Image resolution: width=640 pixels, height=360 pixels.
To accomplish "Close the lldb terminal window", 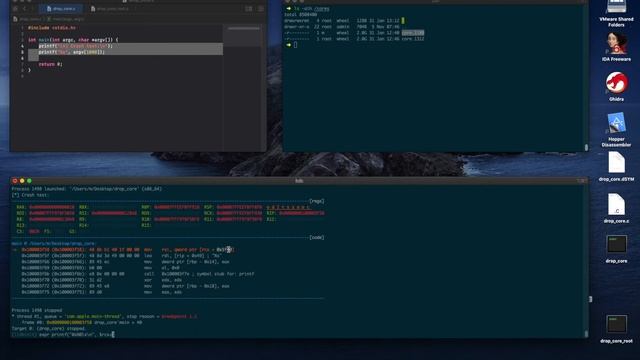I will (x=15, y=181).
